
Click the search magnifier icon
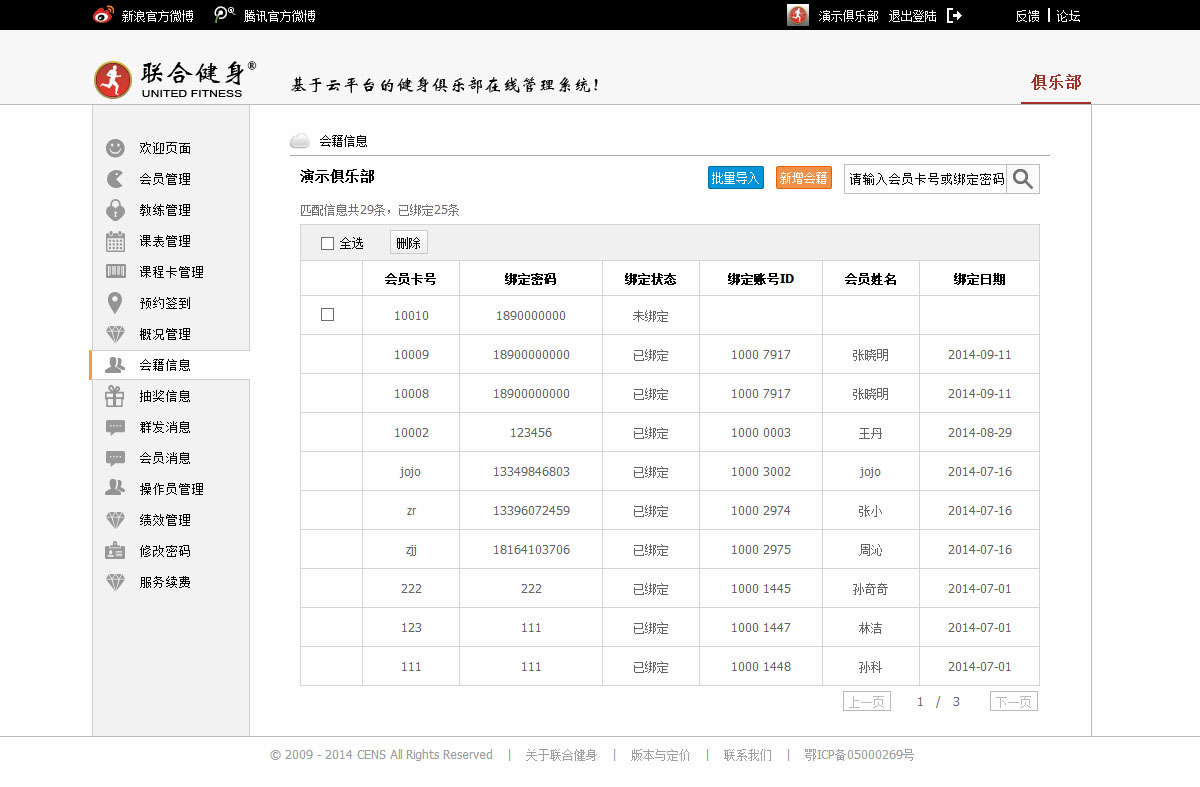point(1022,179)
